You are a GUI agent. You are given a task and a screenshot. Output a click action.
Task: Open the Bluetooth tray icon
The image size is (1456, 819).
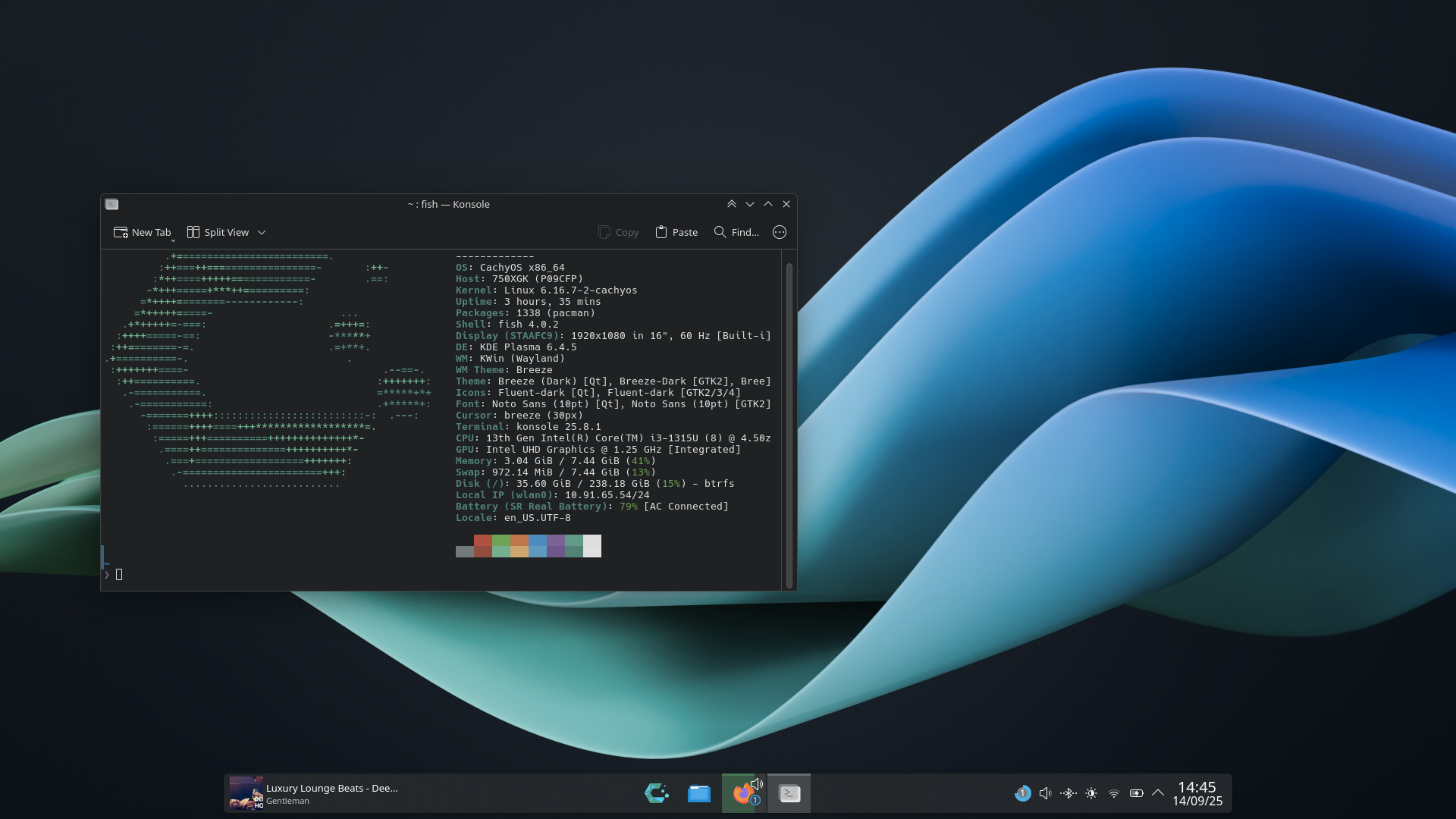coord(1068,793)
